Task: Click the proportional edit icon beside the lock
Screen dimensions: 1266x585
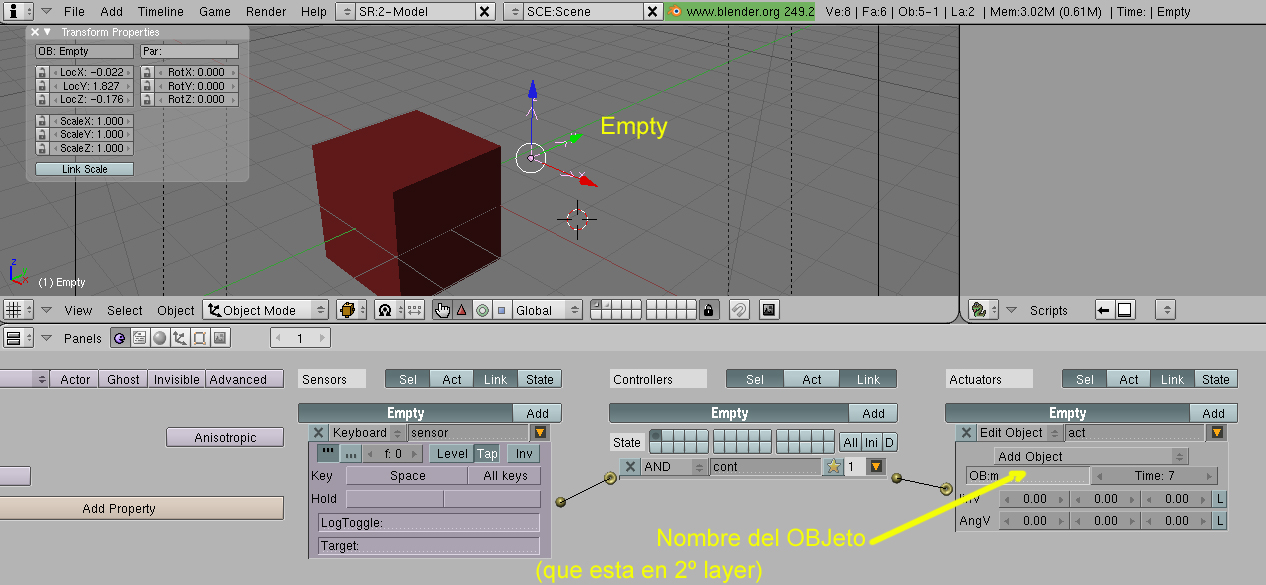Action: click(739, 310)
